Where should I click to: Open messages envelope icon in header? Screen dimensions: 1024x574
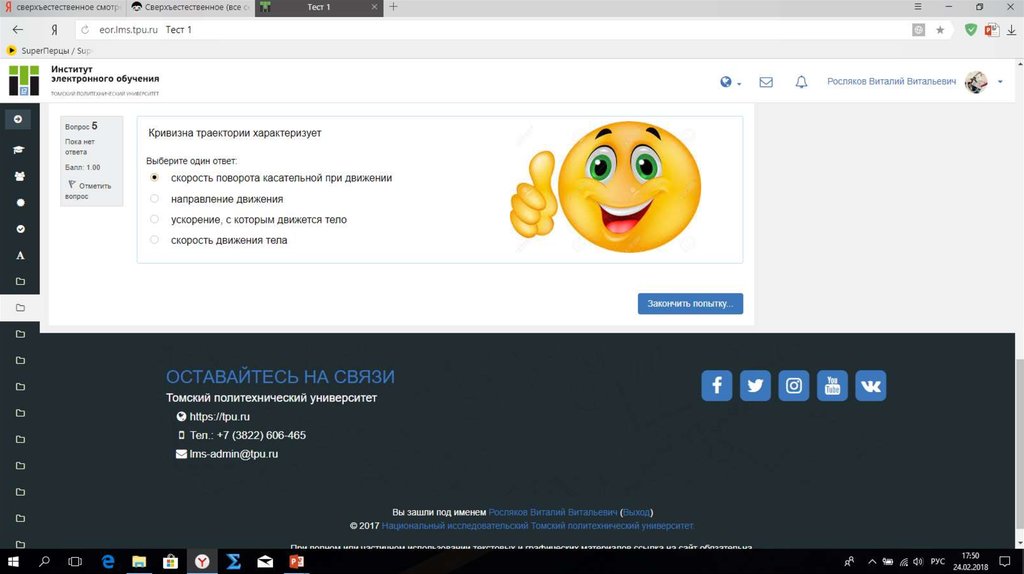click(766, 82)
